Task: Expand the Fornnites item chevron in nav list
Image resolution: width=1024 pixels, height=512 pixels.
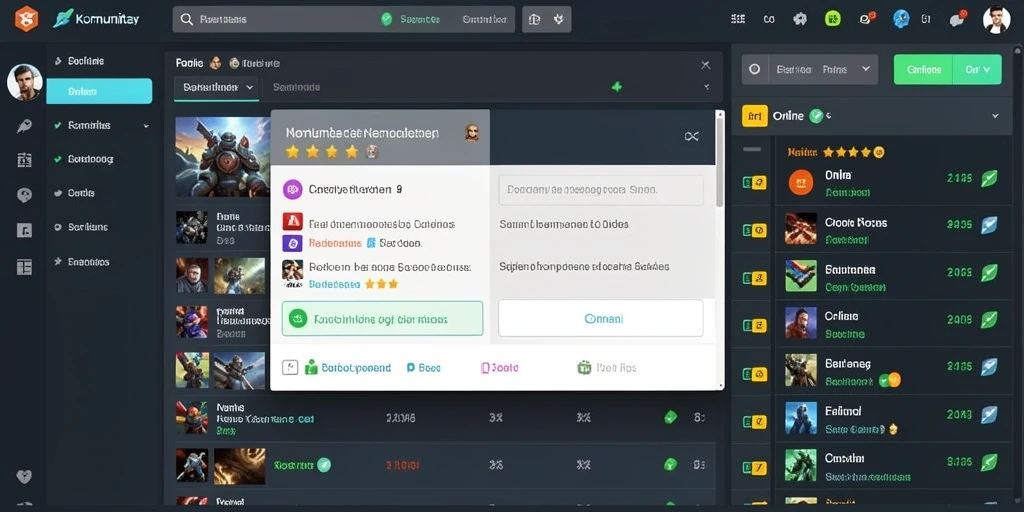Action: pos(146,125)
